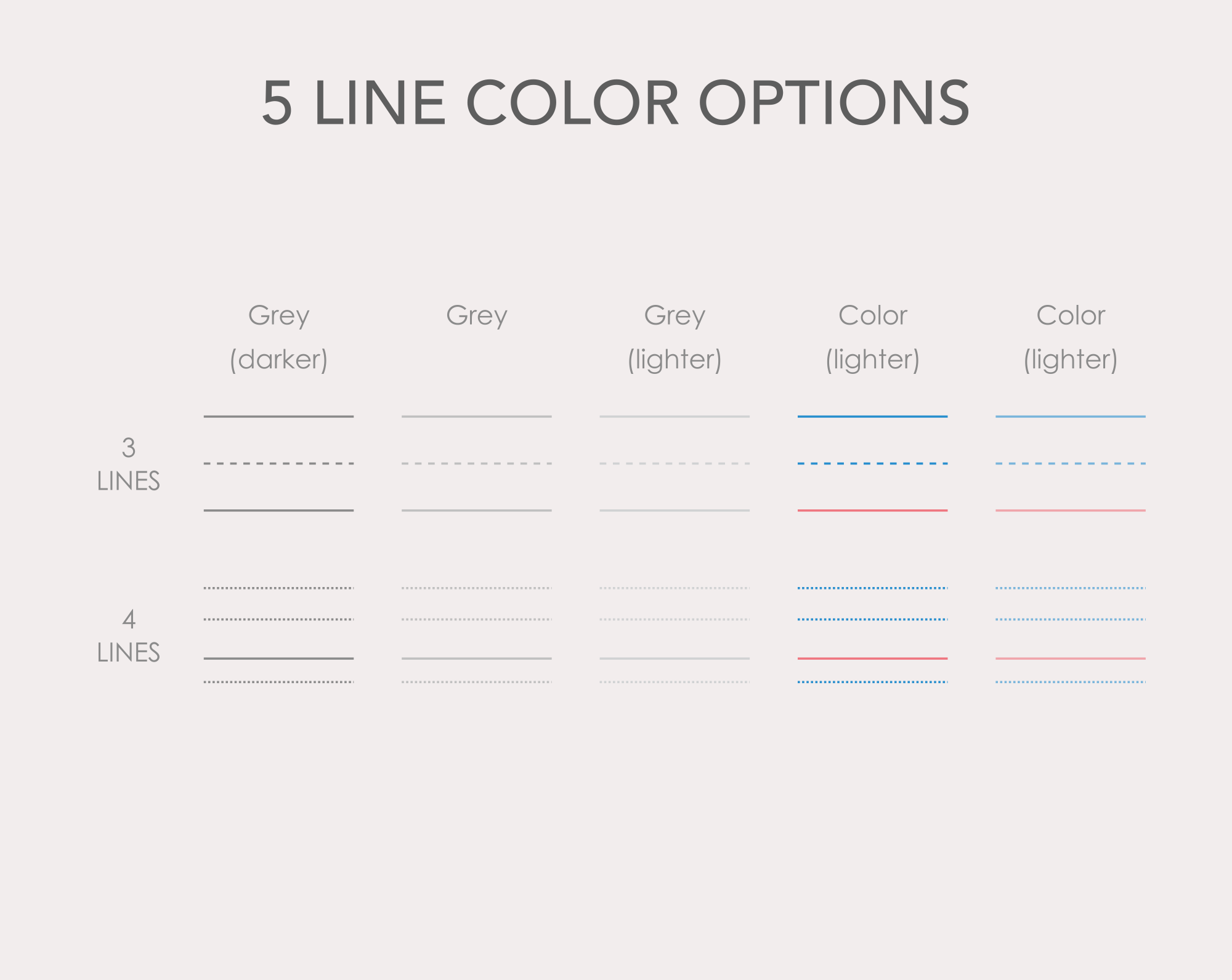This screenshot has width=1232, height=980.
Task: Click the pale pink line in 4 LINES row
Action: 1071,658
